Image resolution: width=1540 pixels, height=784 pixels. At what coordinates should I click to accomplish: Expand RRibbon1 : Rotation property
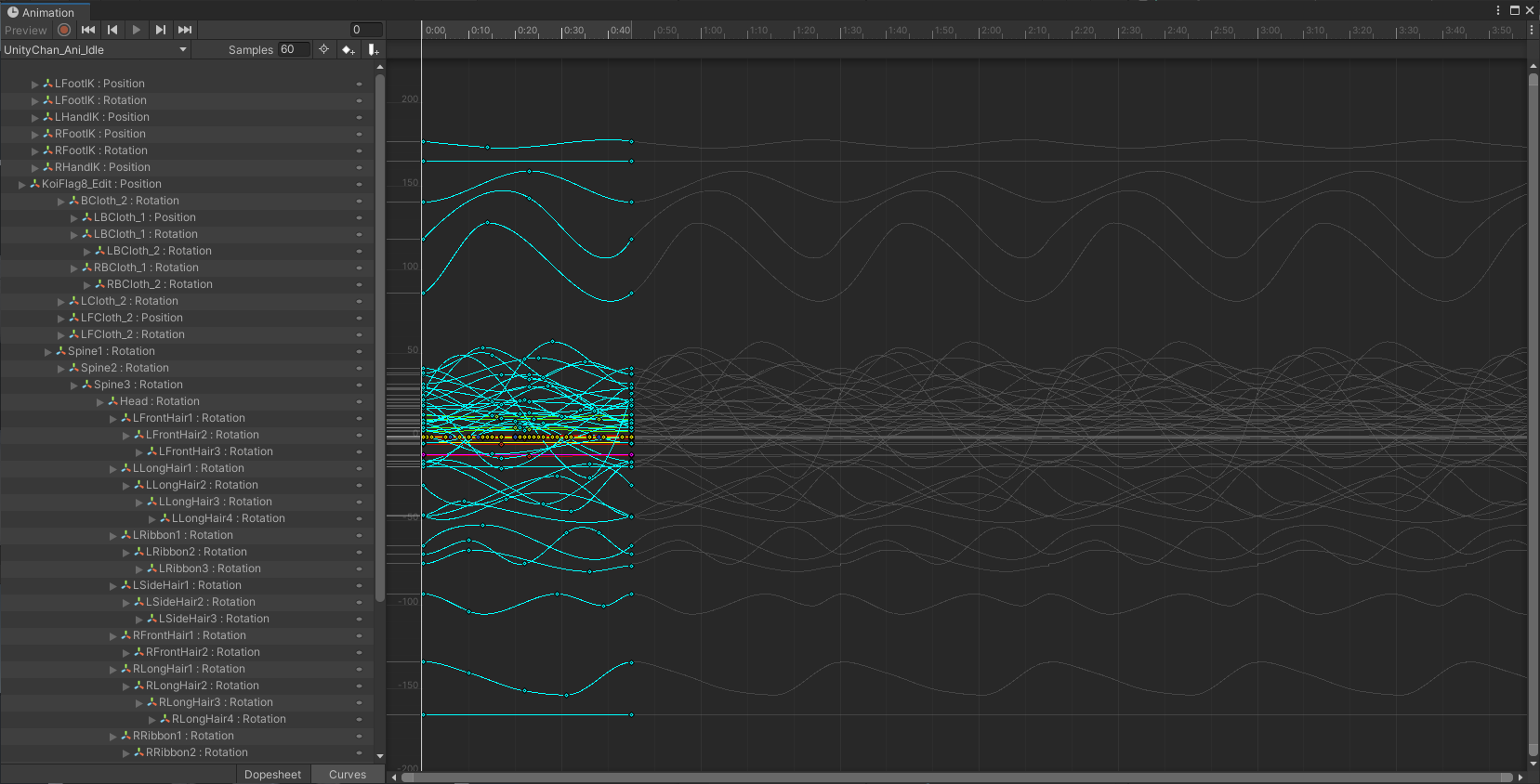click(113, 737)
